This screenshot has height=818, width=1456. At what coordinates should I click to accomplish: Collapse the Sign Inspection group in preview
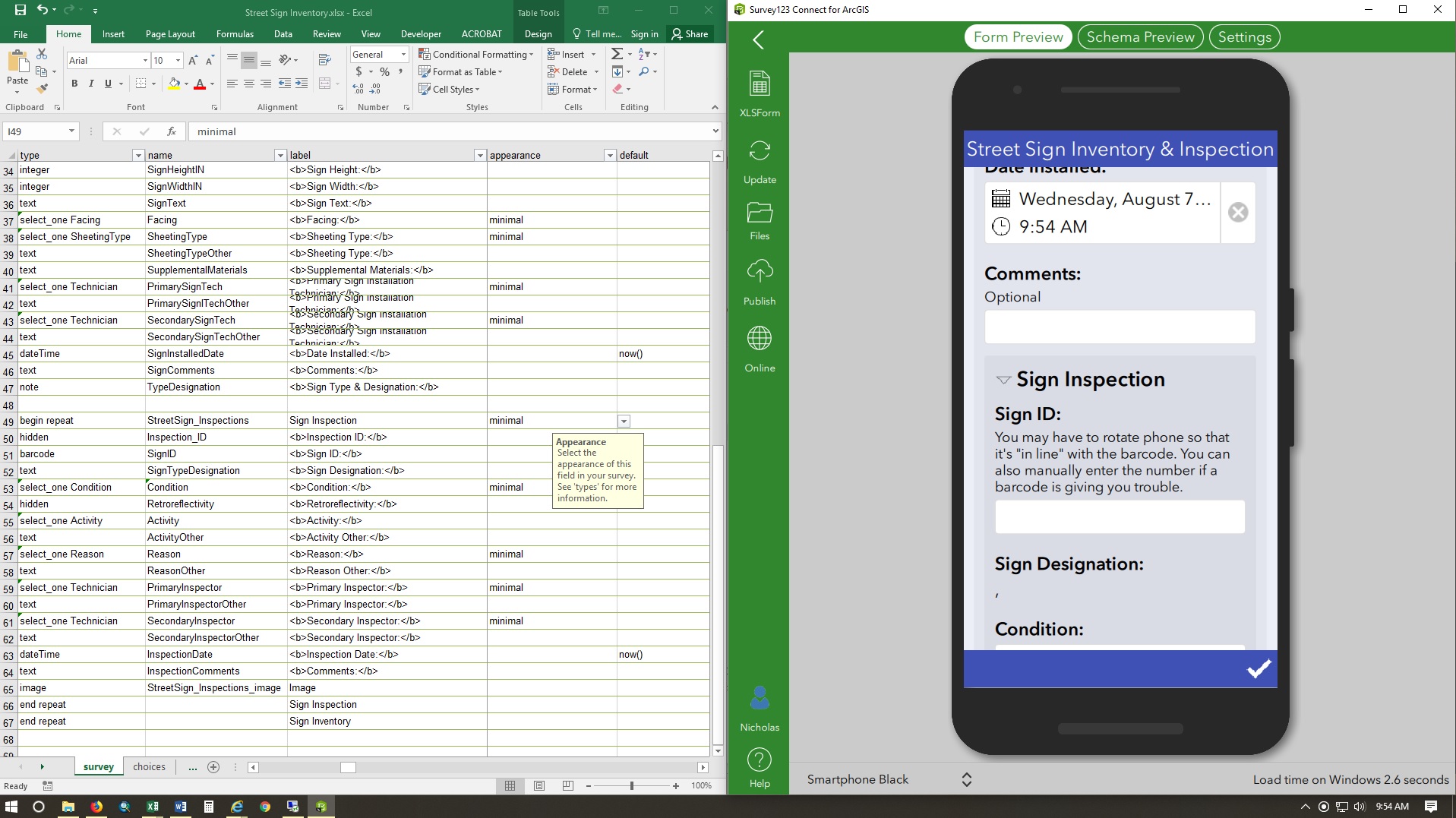1003,380
